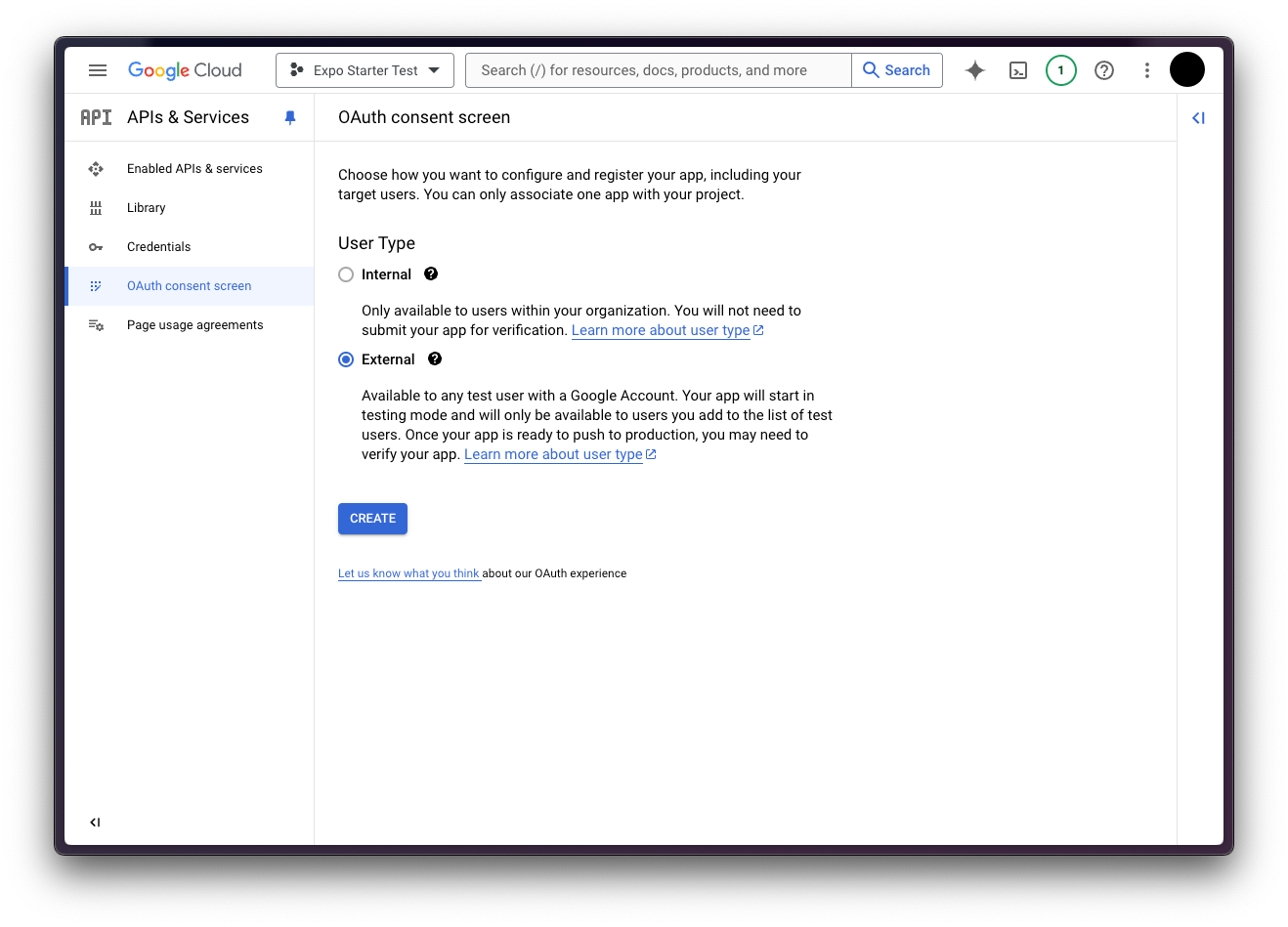This screenshot has width=1288, height=927.
Task: Expand the right side info panel
Action: pyautogui.click(x=1198, y=118)
